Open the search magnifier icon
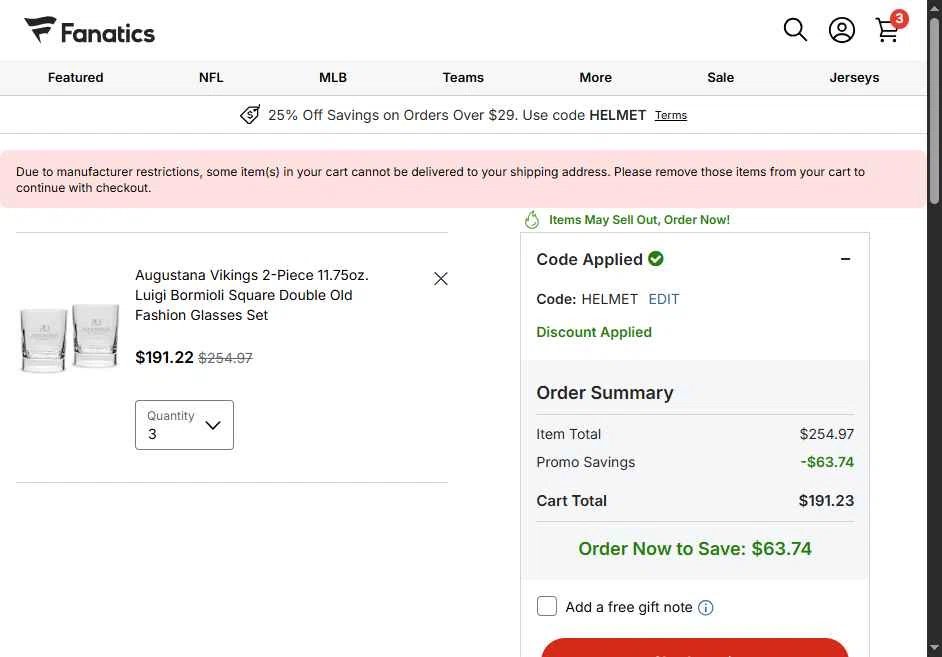The image size is (942, 657). click(795, 29)
